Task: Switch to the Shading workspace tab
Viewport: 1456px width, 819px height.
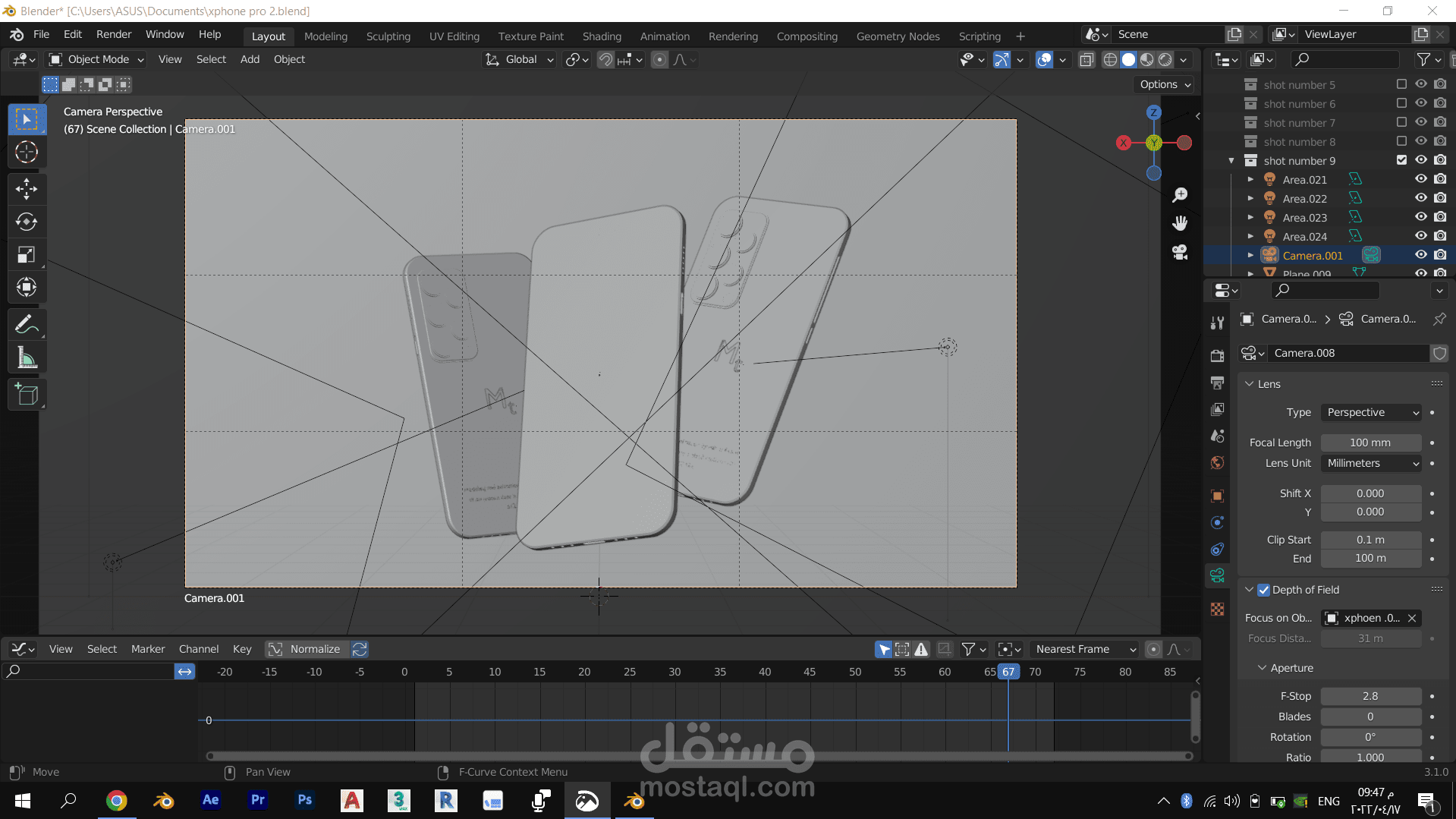Action: click(602, 36)
